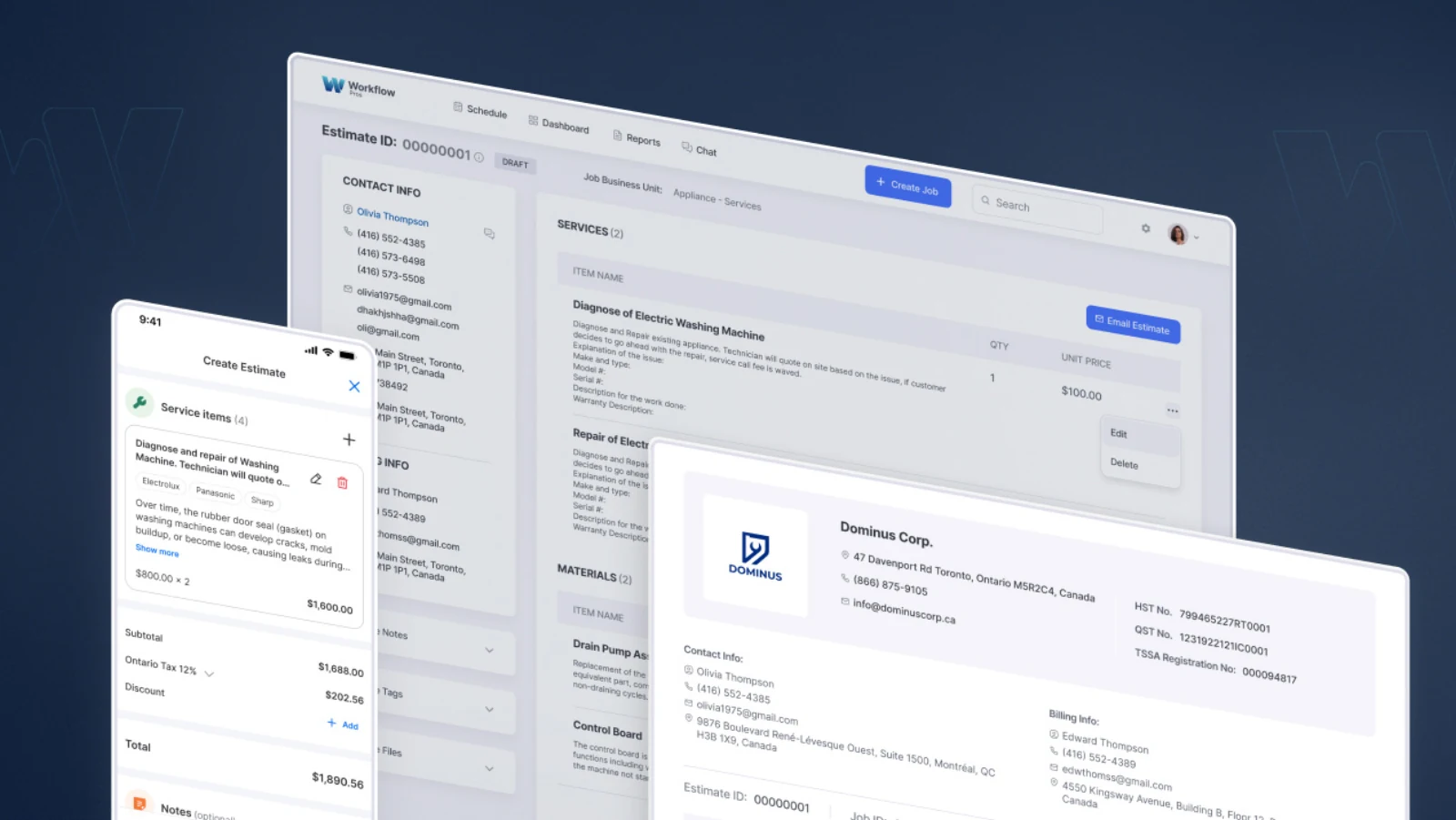Open settings via the gear icon
The width and height of the screenshot is (1456, 820).
point(1146,228)
